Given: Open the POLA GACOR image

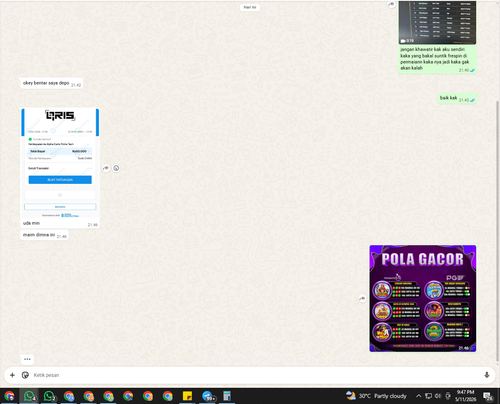Looking at the screenshot, I should pyautogui.click(x=423, y=298).
